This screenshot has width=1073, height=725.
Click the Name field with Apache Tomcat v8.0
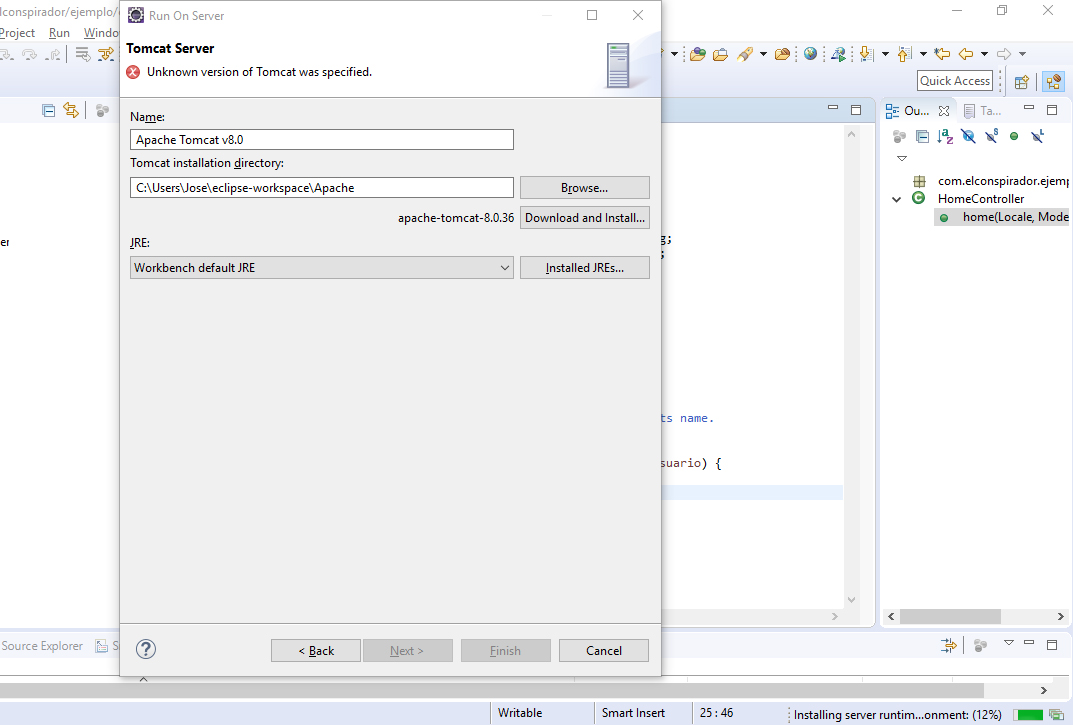(322, 140)
